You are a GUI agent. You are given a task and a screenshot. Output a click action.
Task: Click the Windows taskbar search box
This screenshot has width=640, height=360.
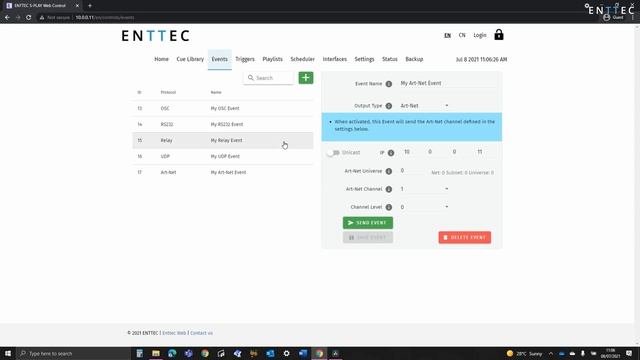[73, 353]
